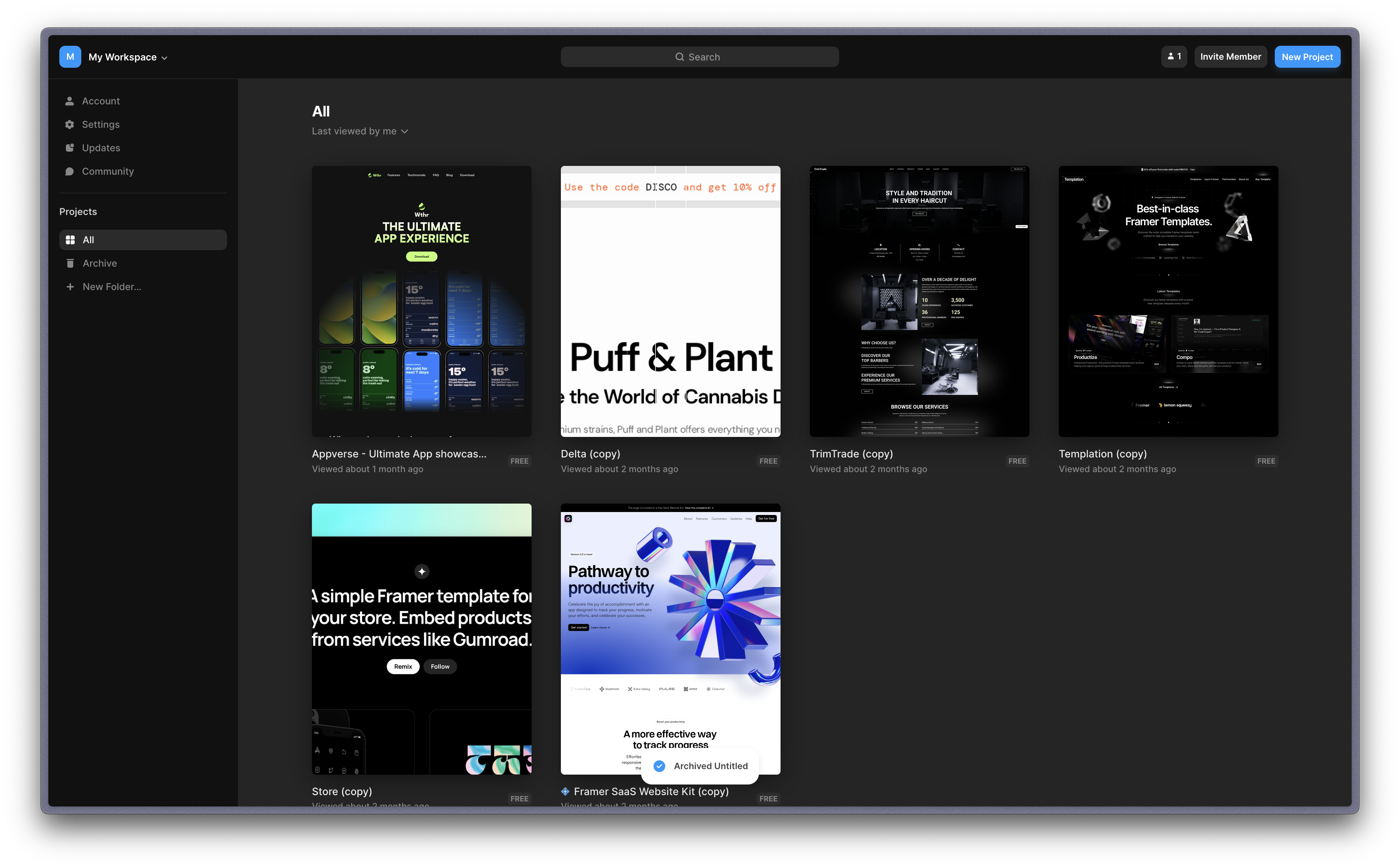Click the Archived Untitled toast notification
The image size is (1400, 868).
point(699,766)
